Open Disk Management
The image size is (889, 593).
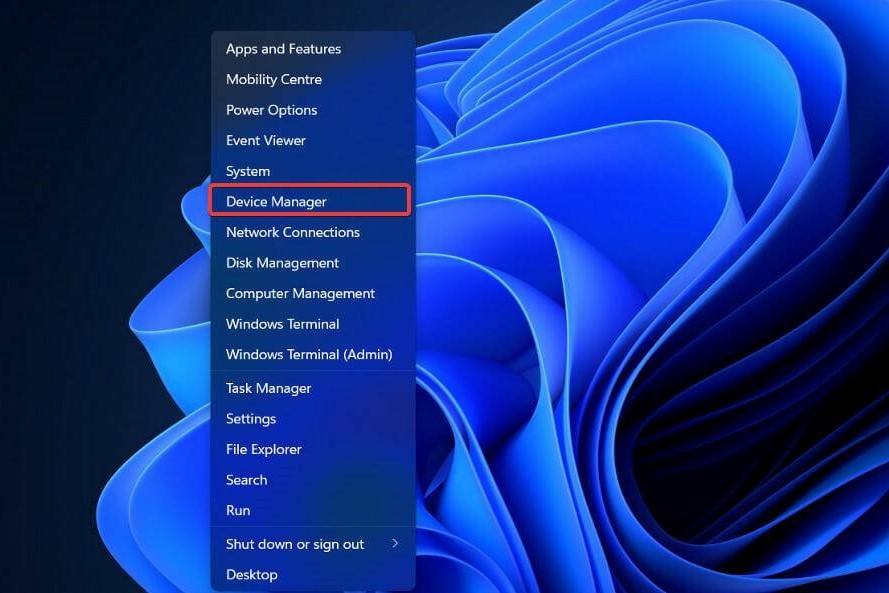point(282,263)
